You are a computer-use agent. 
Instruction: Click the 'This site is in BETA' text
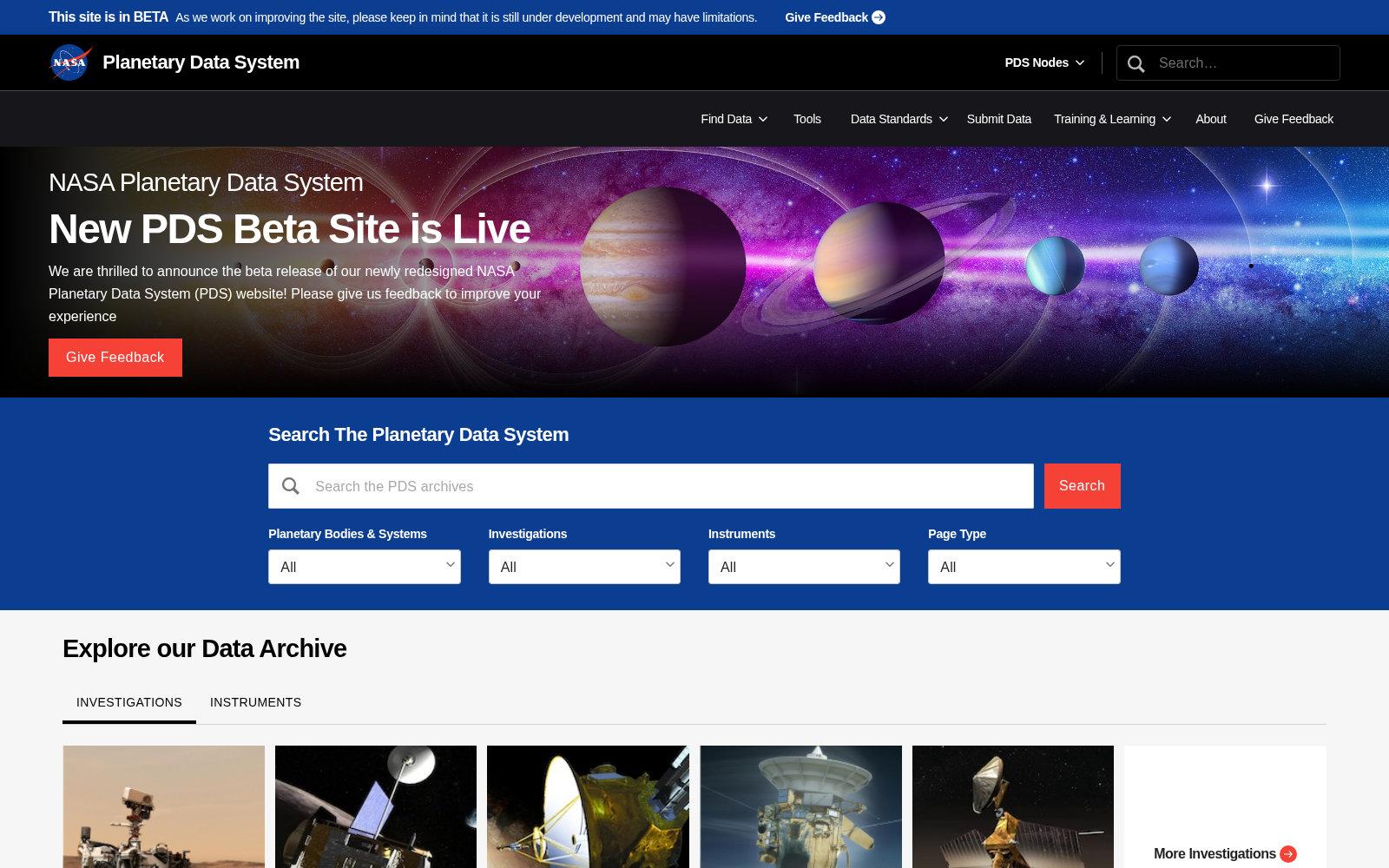pyautogui.click(x=109, y=17)
